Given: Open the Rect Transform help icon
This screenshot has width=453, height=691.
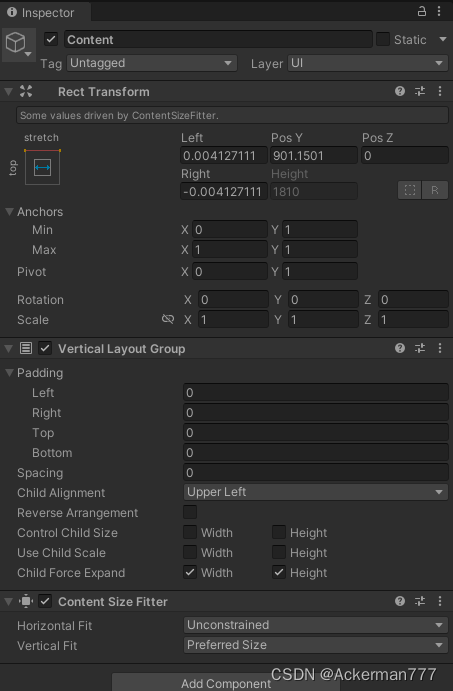Looking at the screenshot, I should coord(400,91).
